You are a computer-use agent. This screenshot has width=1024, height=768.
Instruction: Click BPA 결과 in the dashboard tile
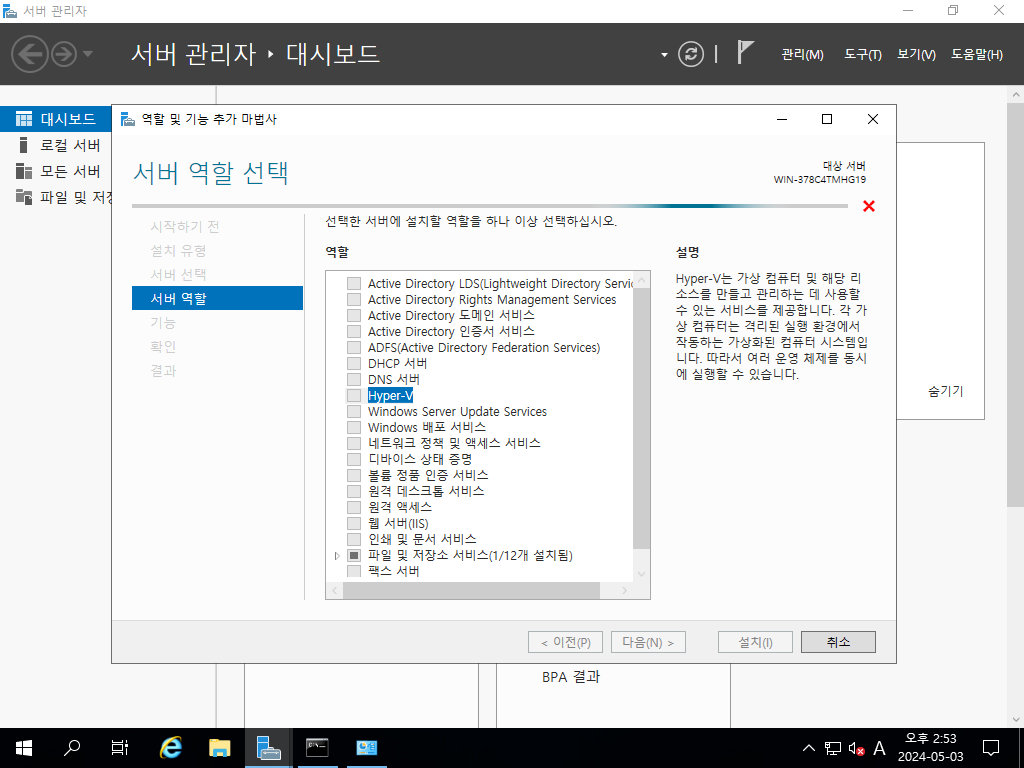coord(571,677)
